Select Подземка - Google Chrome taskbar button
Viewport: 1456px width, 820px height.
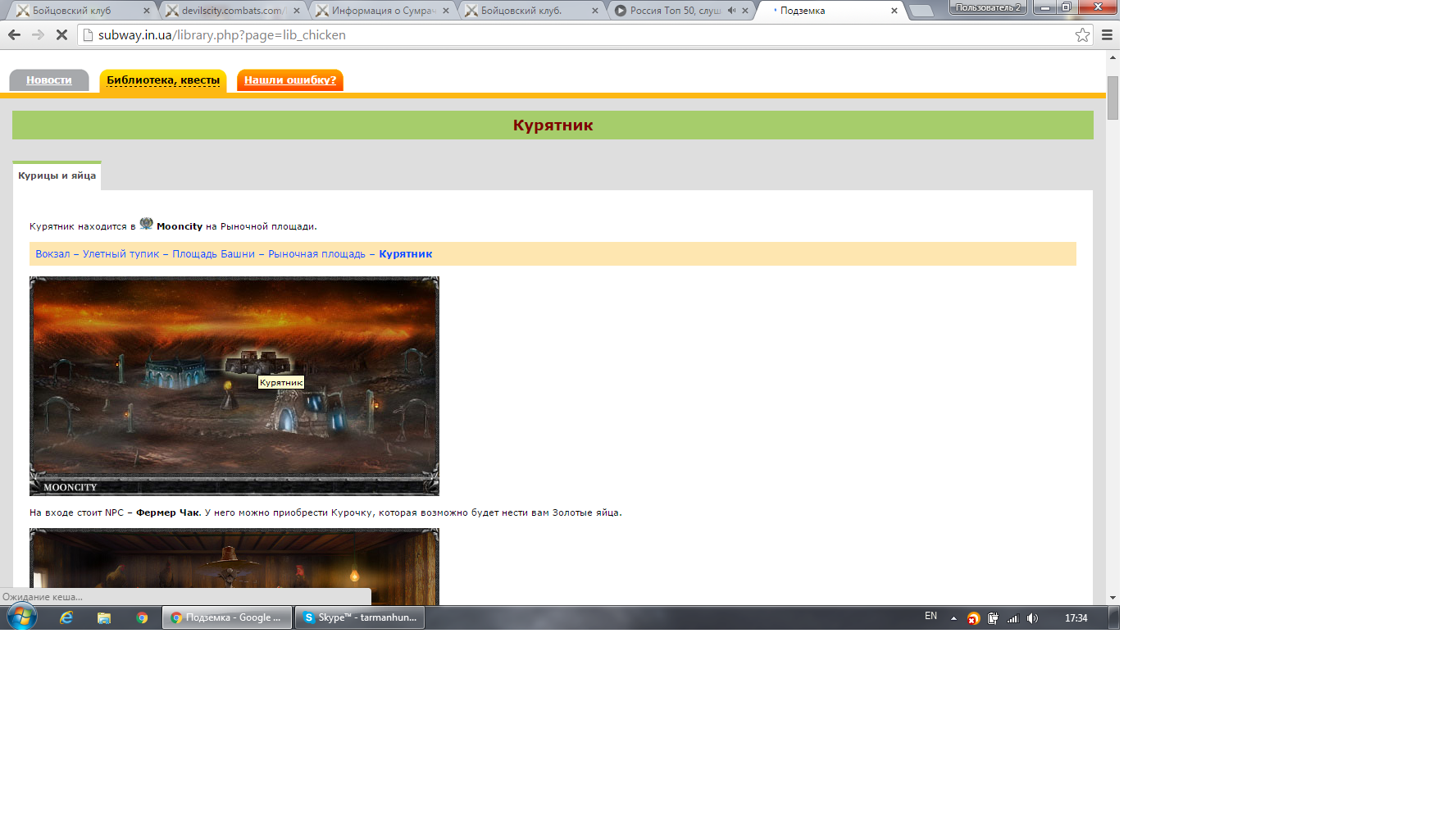227,617
